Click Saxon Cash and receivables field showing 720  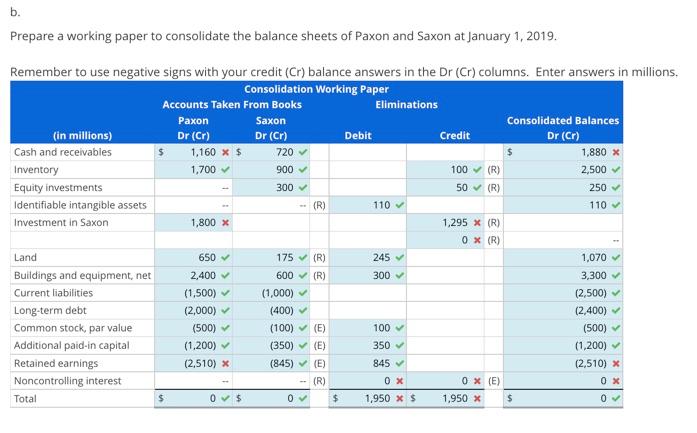point(271,152)
